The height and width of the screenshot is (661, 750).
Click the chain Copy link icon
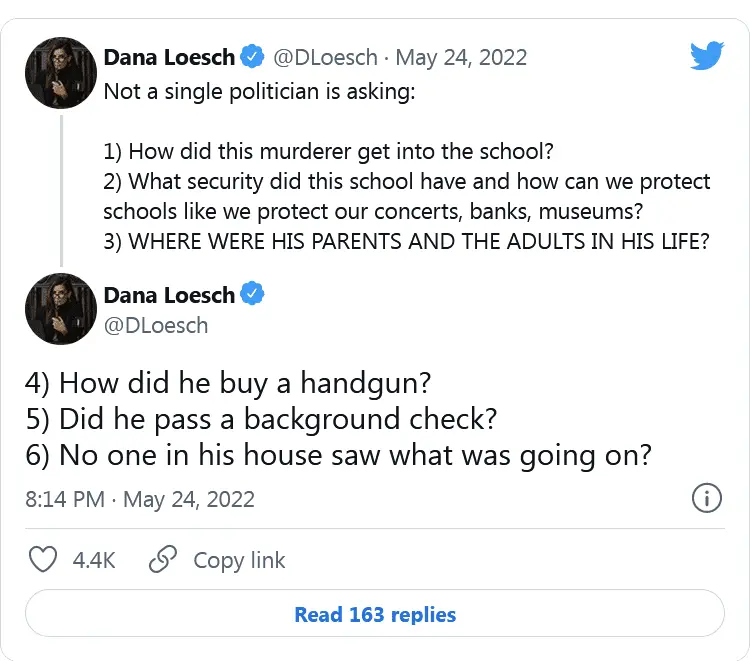point(162,559)
